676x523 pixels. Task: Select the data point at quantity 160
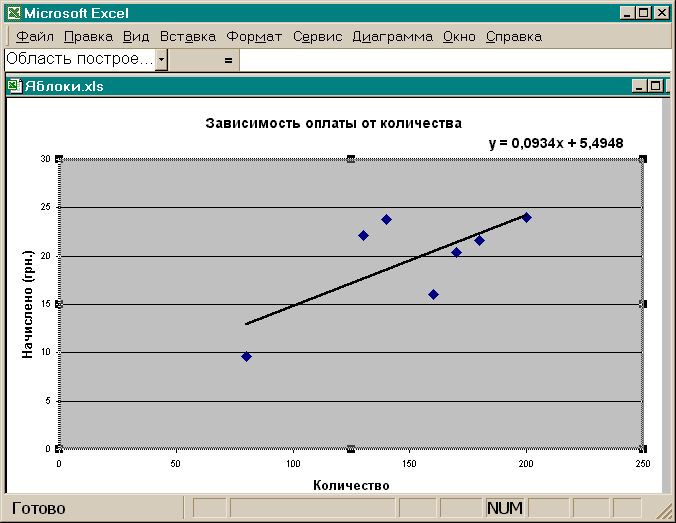433,294
